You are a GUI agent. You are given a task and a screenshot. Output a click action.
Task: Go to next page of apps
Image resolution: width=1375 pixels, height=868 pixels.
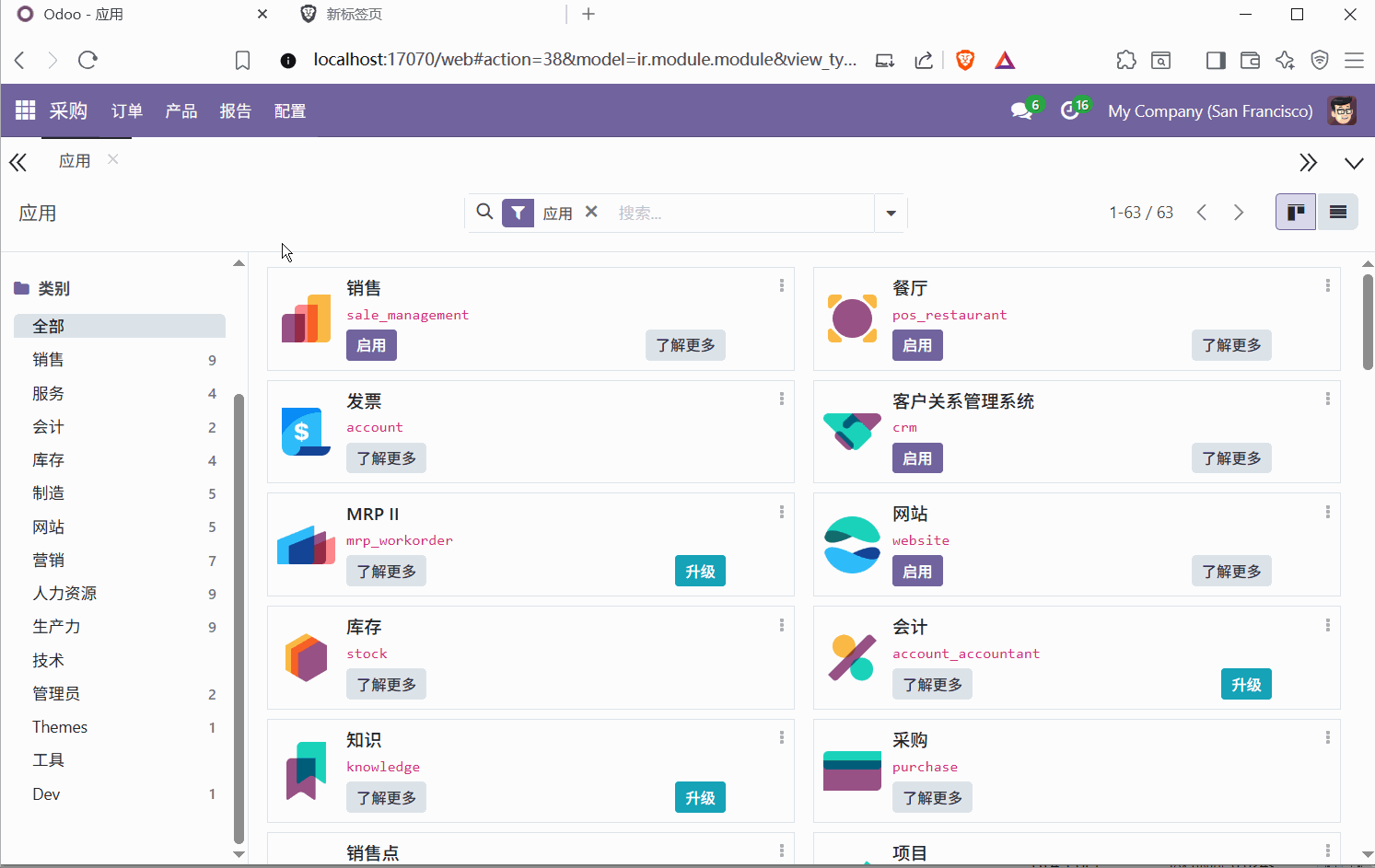pyautogui.click(x=1239, y=213)
